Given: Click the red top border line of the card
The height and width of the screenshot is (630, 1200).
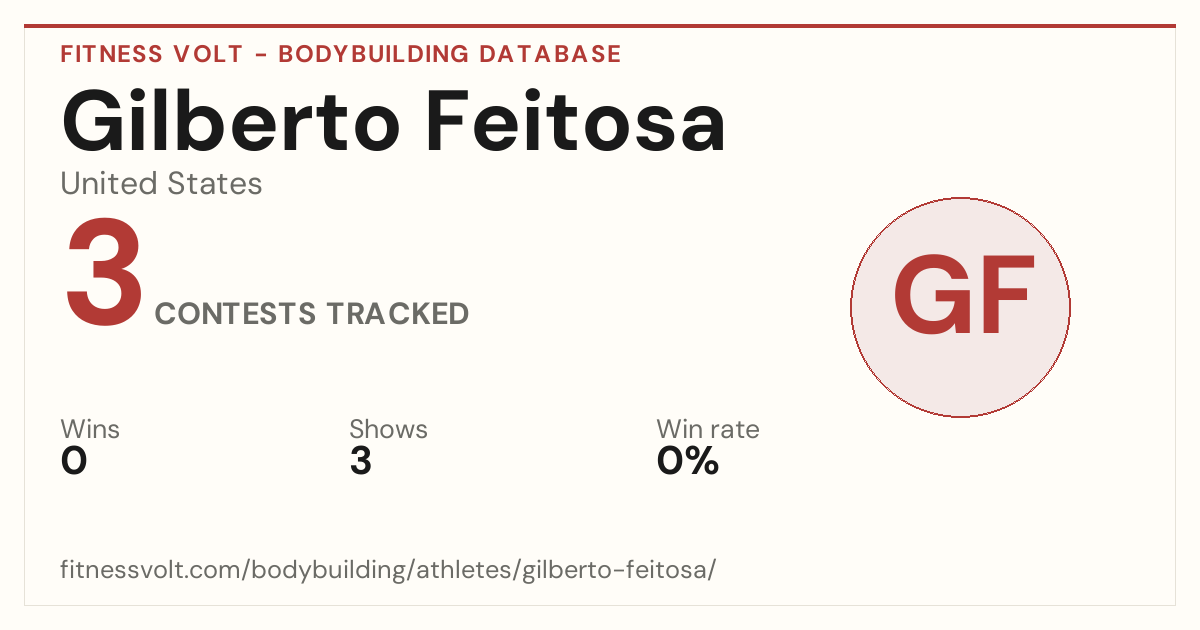Looking at the screenshot, I should pyautogui.click(x=600, y=26).
